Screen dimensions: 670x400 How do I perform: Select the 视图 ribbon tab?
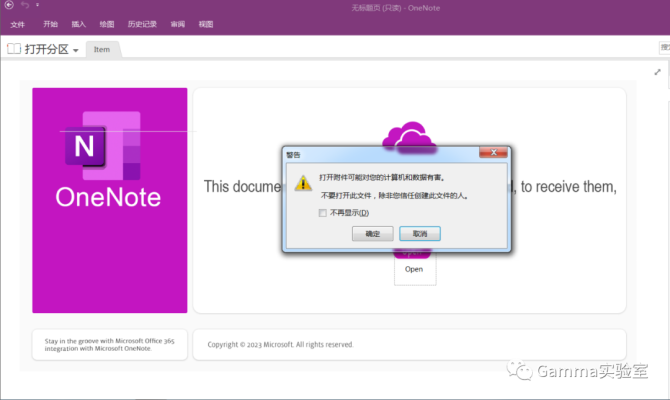(x=206, y=24)
